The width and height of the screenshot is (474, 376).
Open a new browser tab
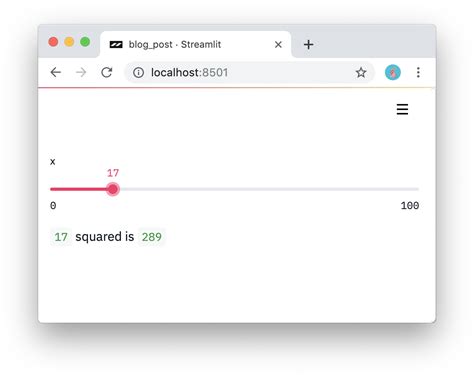pyautogui.click(x=309, y=44)
